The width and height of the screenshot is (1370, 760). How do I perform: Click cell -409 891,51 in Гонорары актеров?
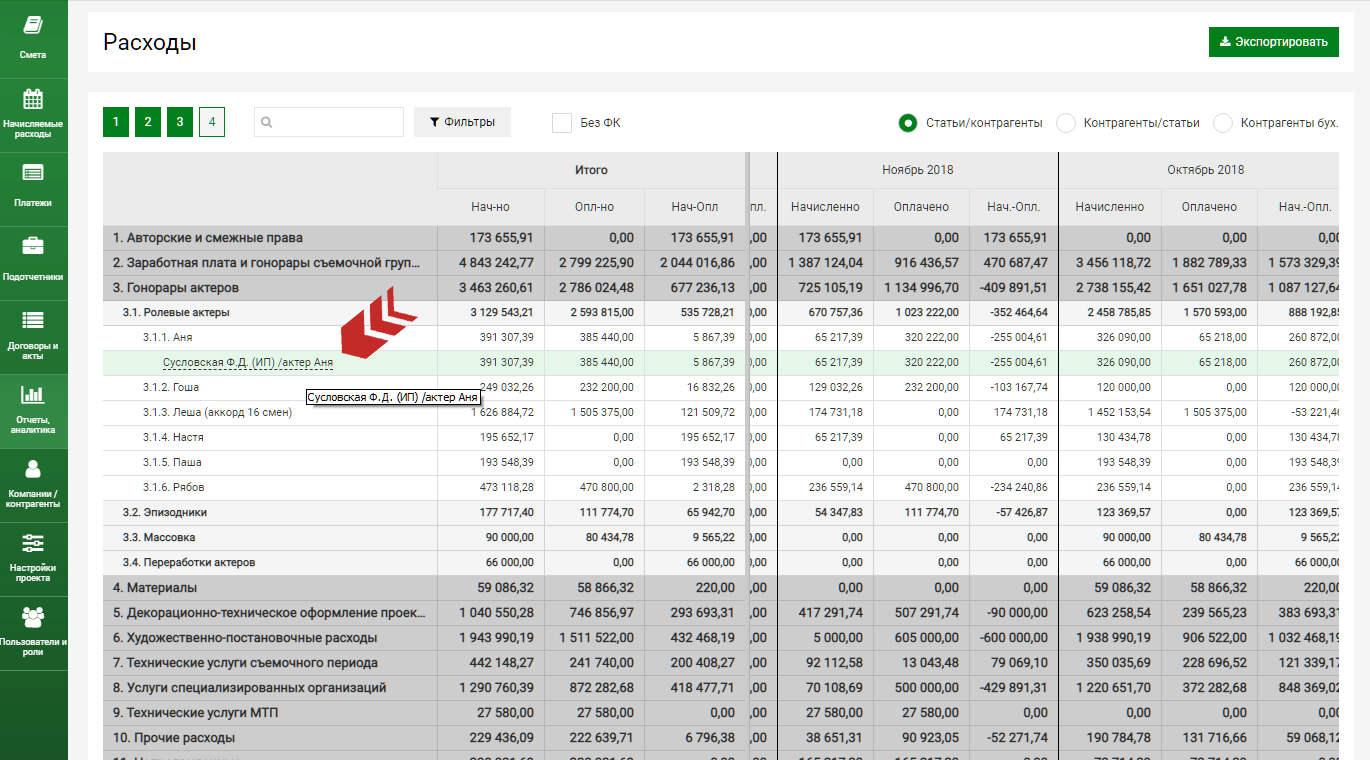coord(1012,288)
